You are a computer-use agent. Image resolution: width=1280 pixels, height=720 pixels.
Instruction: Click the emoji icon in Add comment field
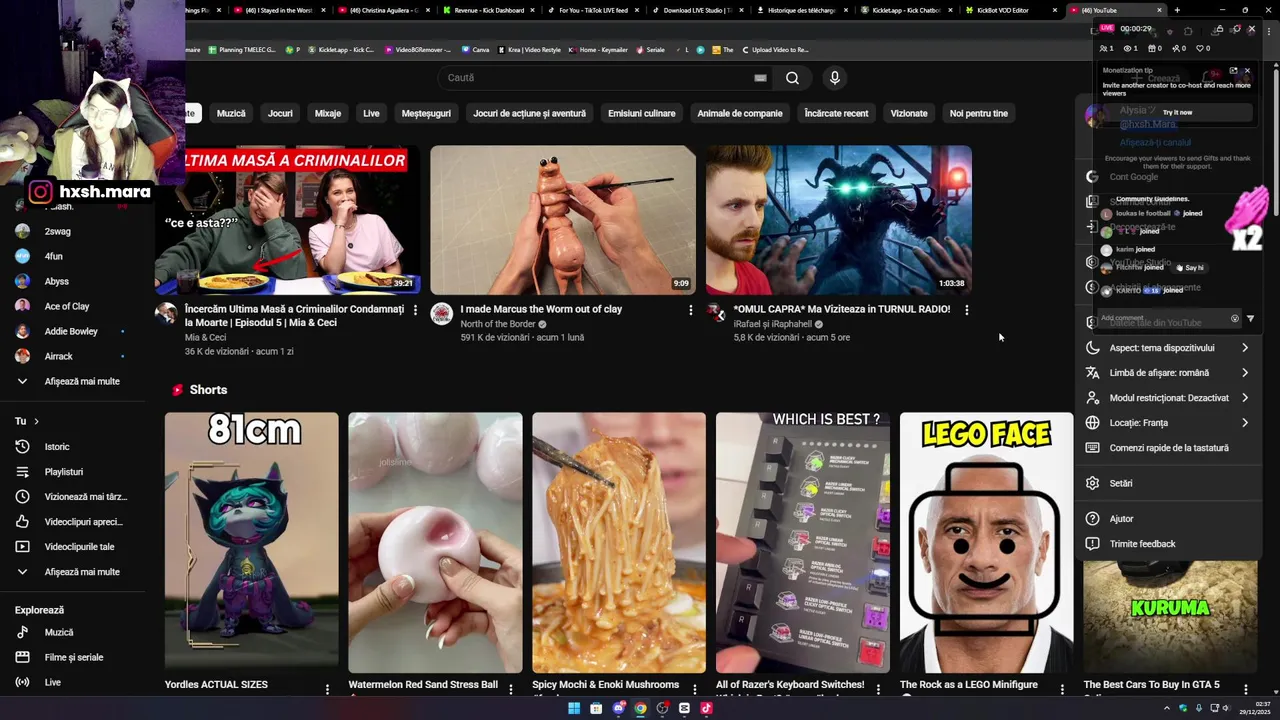coord(1234,319)
